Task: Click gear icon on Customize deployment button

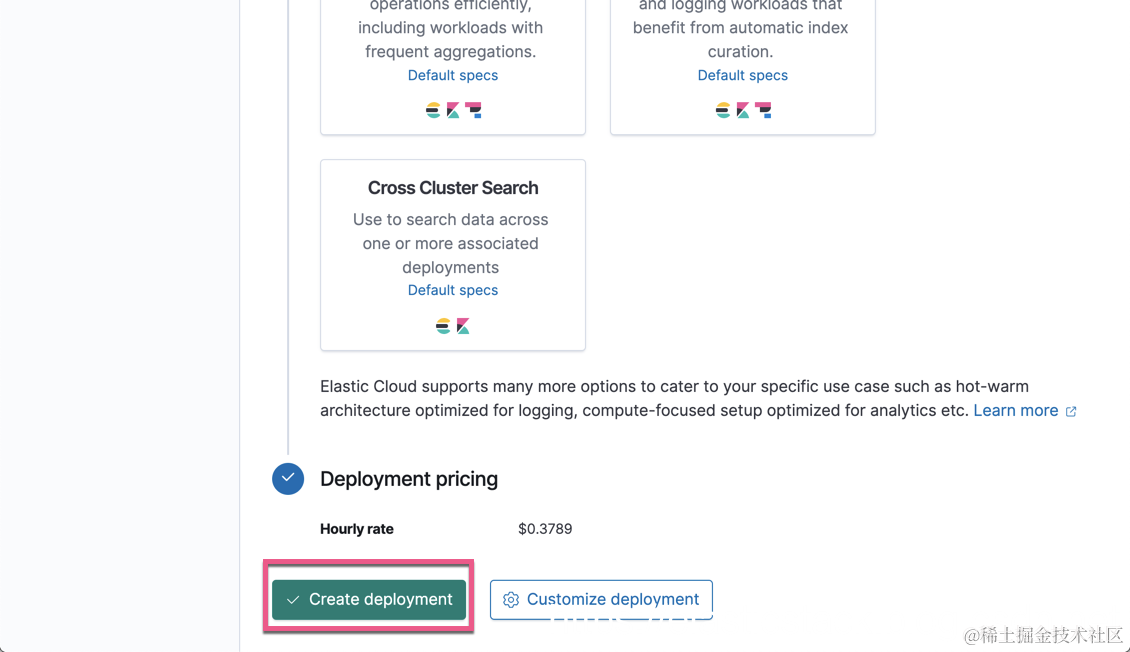Action: tap(511, 600)
